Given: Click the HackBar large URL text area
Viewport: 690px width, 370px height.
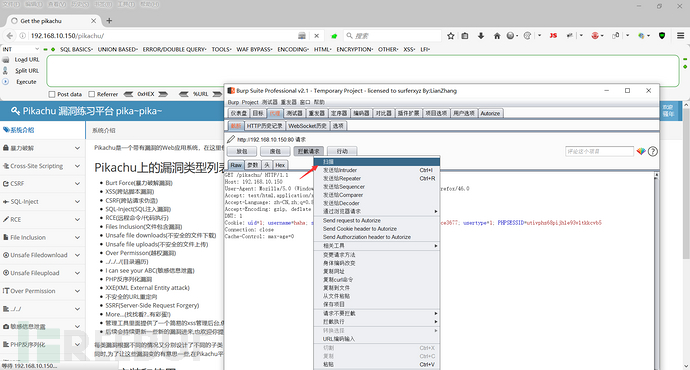Looking at the screenshot, I should (x=363, y=70).
